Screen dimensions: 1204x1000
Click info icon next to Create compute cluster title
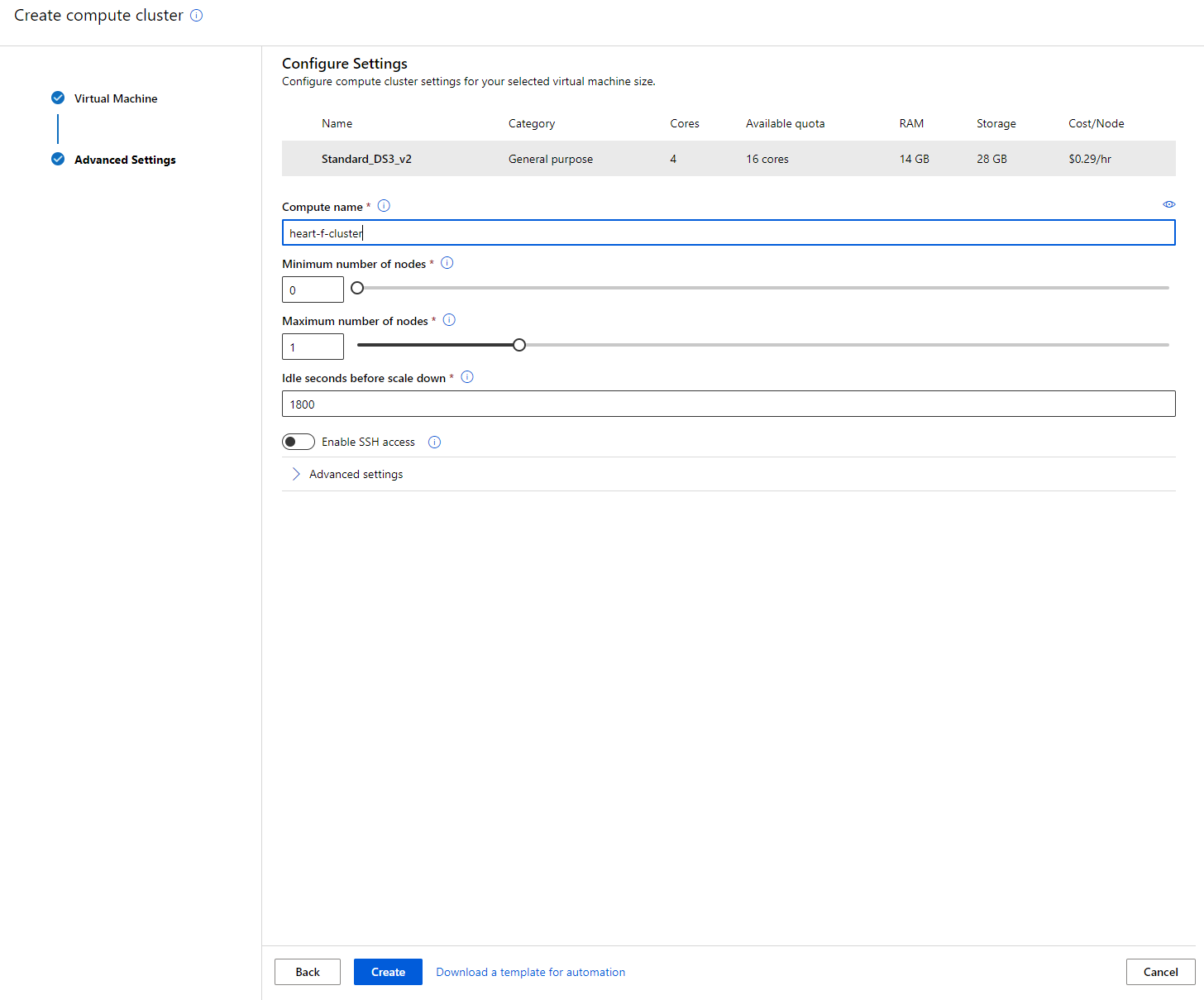tap(197, 16)
